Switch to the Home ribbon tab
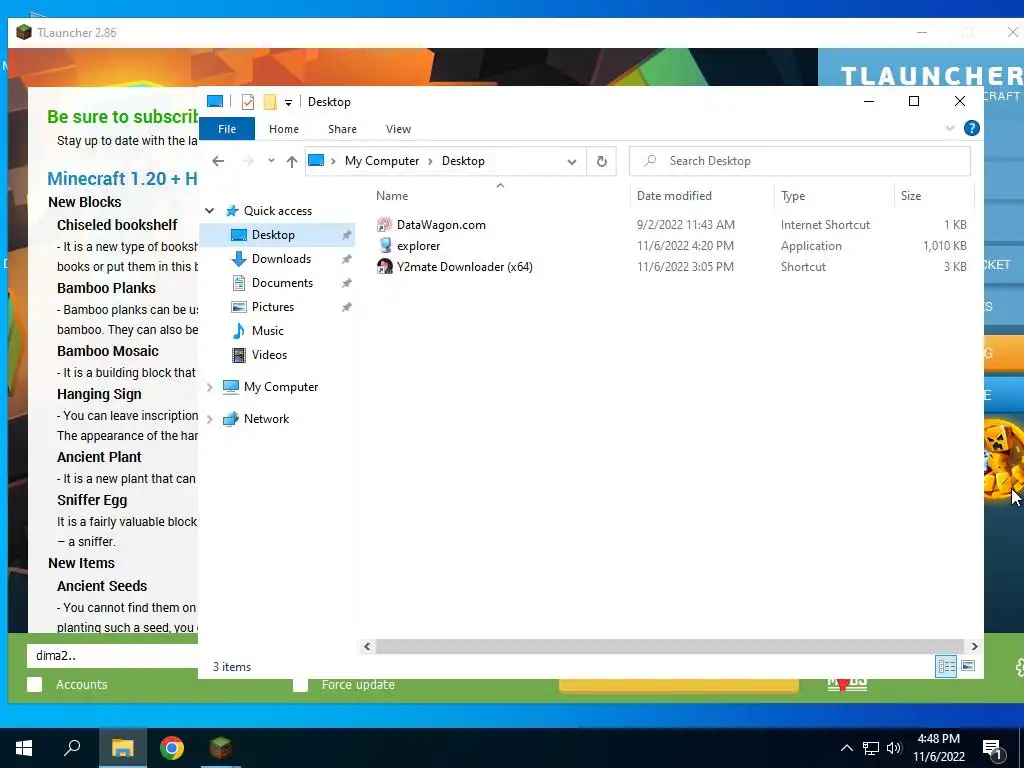The width and height of the screenshot is (1024, 768). click(x=283, y=129)
